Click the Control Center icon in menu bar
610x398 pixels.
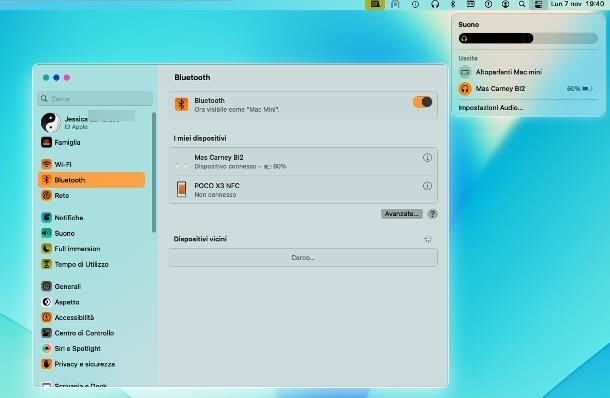click(x=539, y=4)
